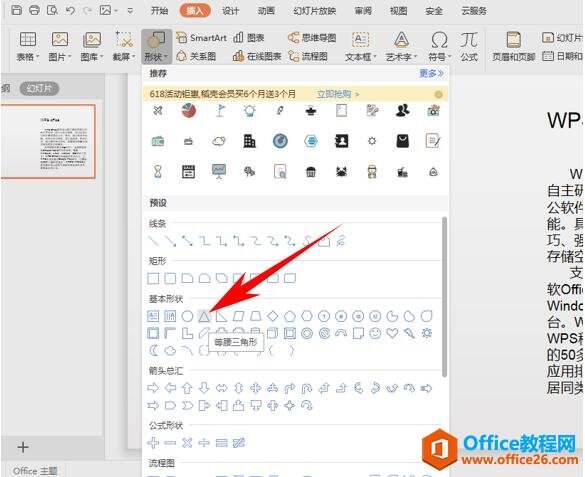The image size is (585, 477).
Task: Select the oval shape in 基本形状
Action: [187, 316]
